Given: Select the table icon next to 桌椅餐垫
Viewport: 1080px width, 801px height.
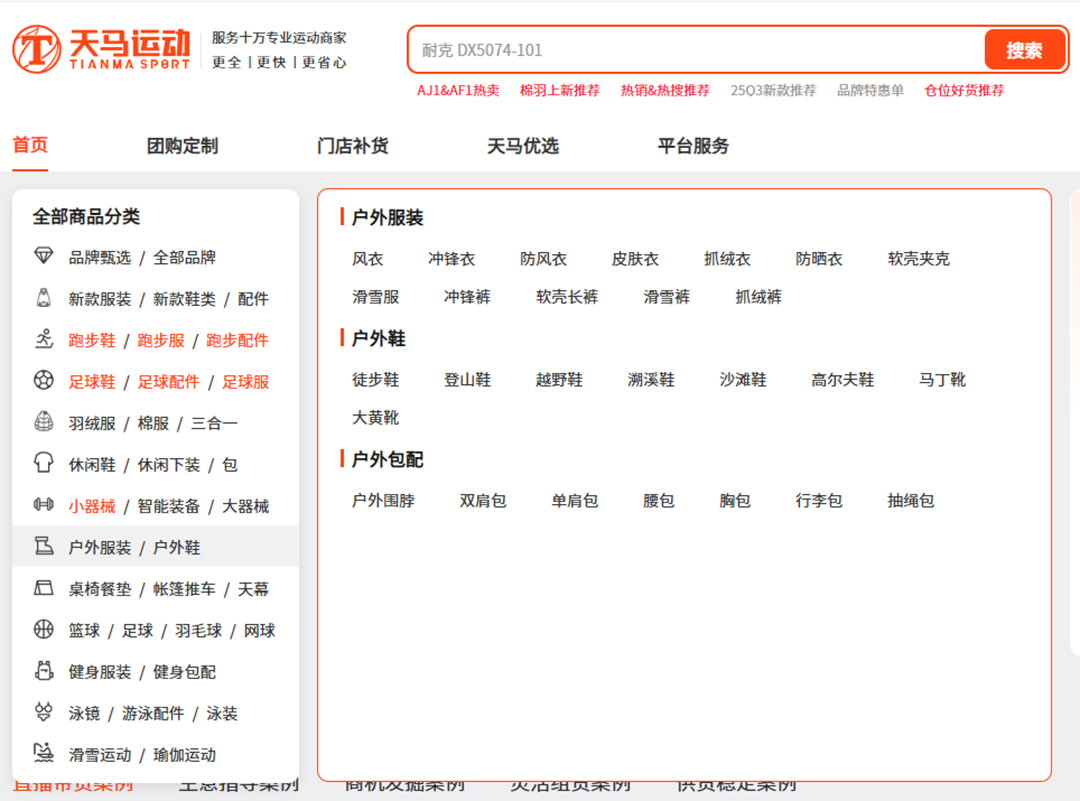Looking at the screenshot, I should (x=43, y=589).
